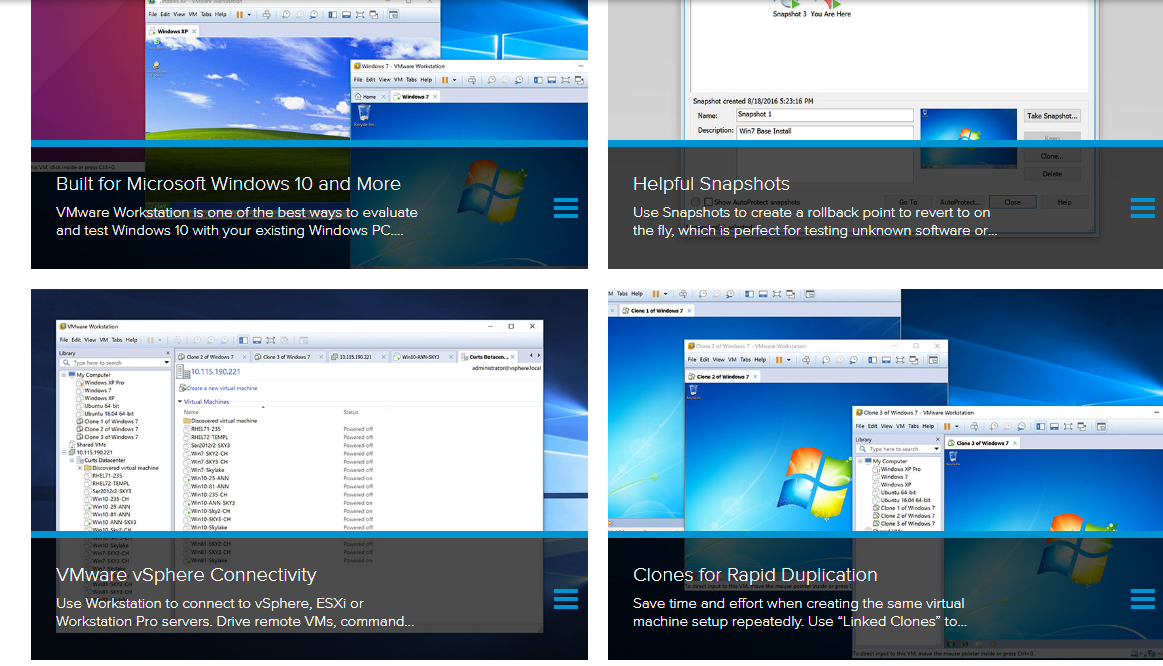Click pause icon in 'Clone 2 of Windows 7' window
Image resolution: width=1163 pixels, height=666 pixels.
click(x=779, y=360)
